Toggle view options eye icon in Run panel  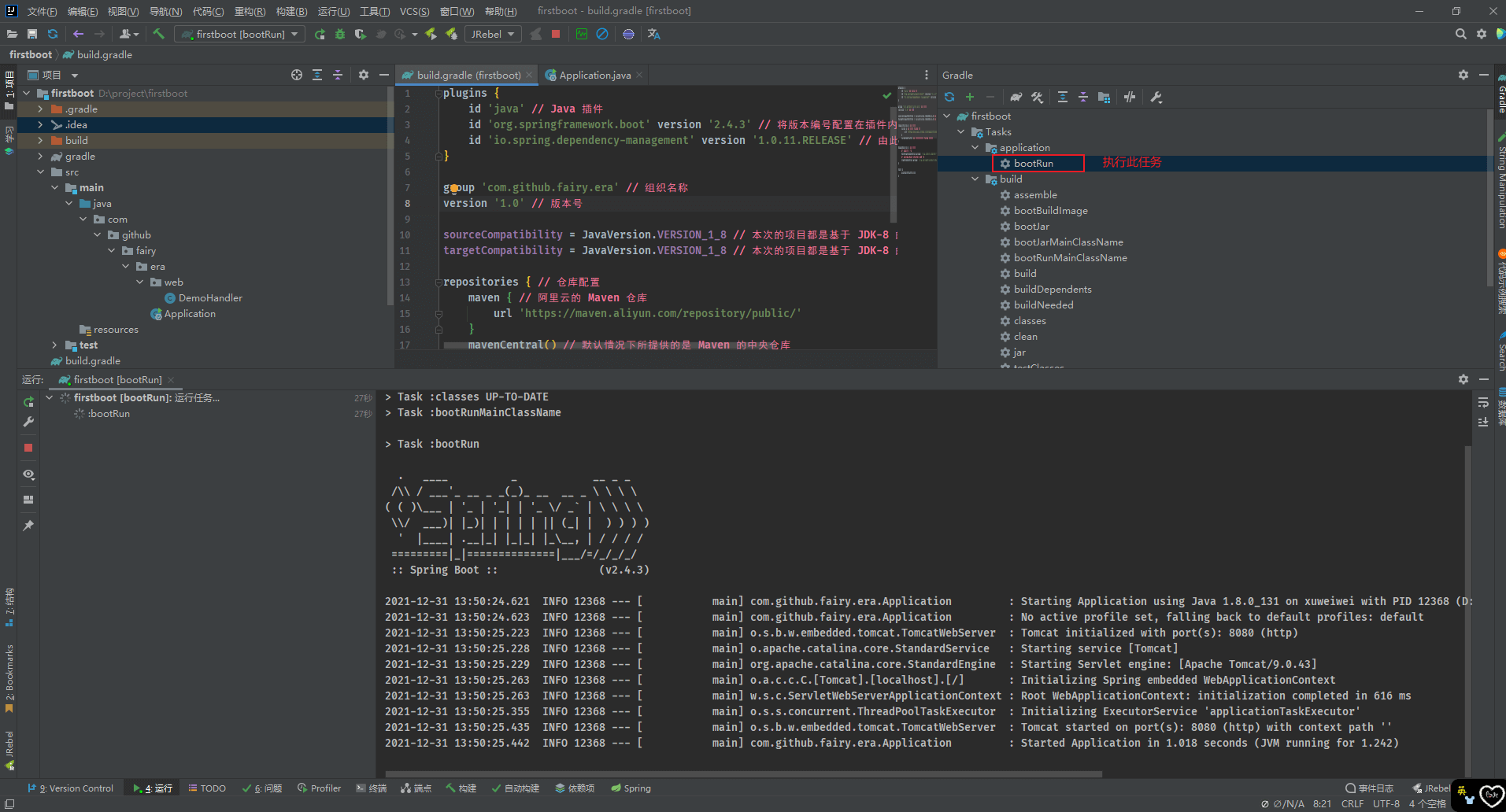tap(28, 474)
